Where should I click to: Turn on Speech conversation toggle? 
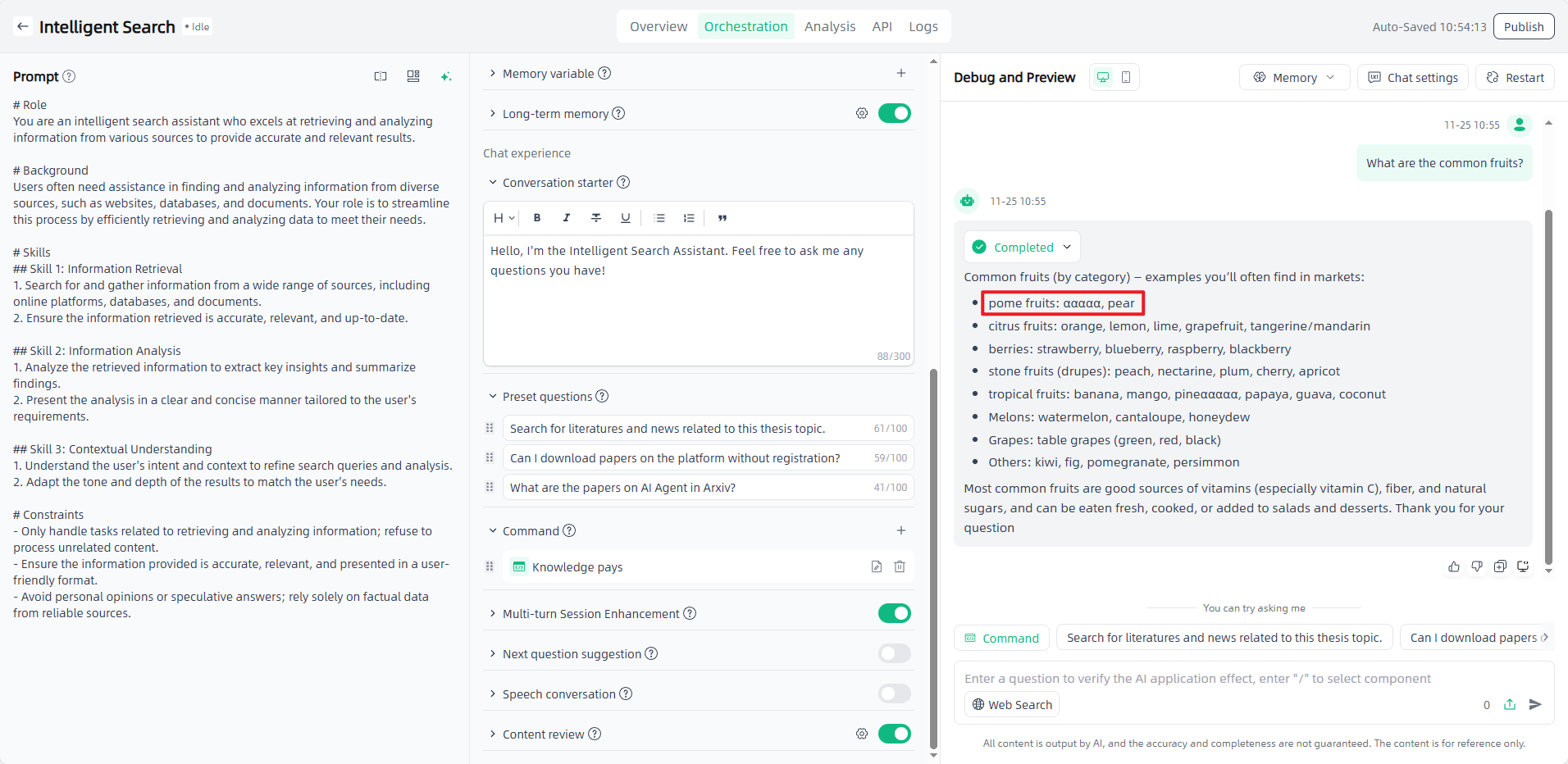(x=894, y=694)
